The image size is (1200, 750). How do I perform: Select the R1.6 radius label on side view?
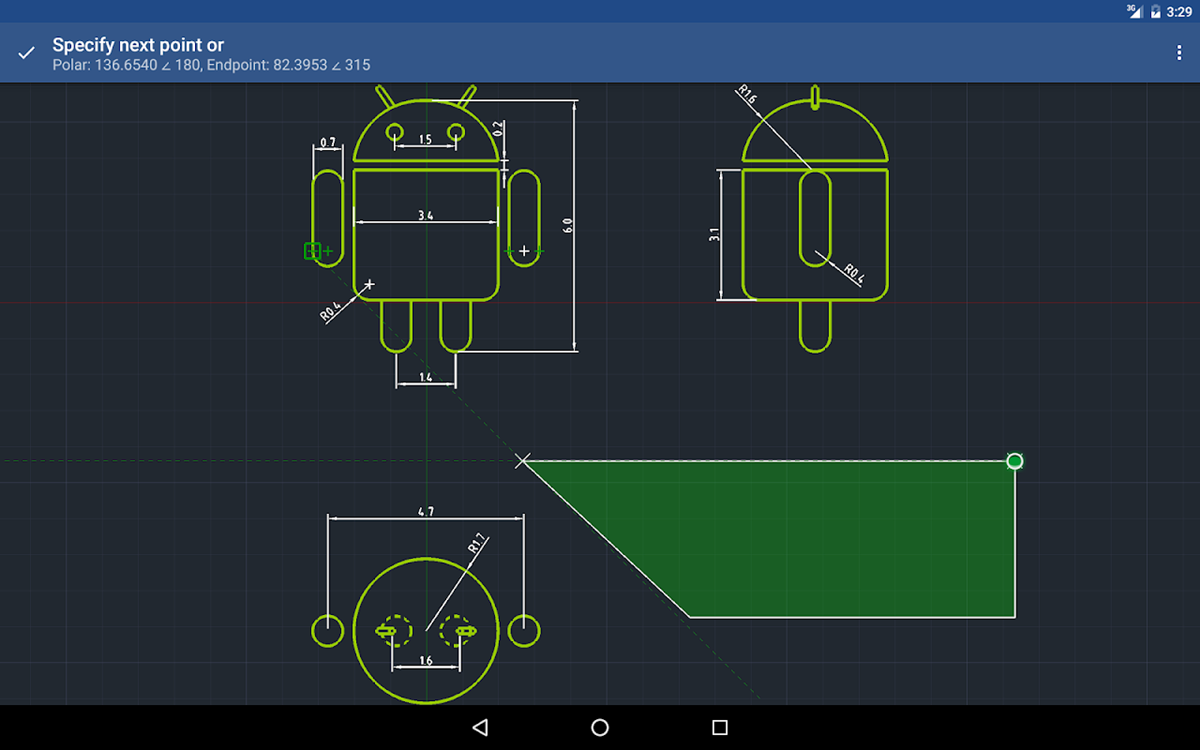pos(747,95)
